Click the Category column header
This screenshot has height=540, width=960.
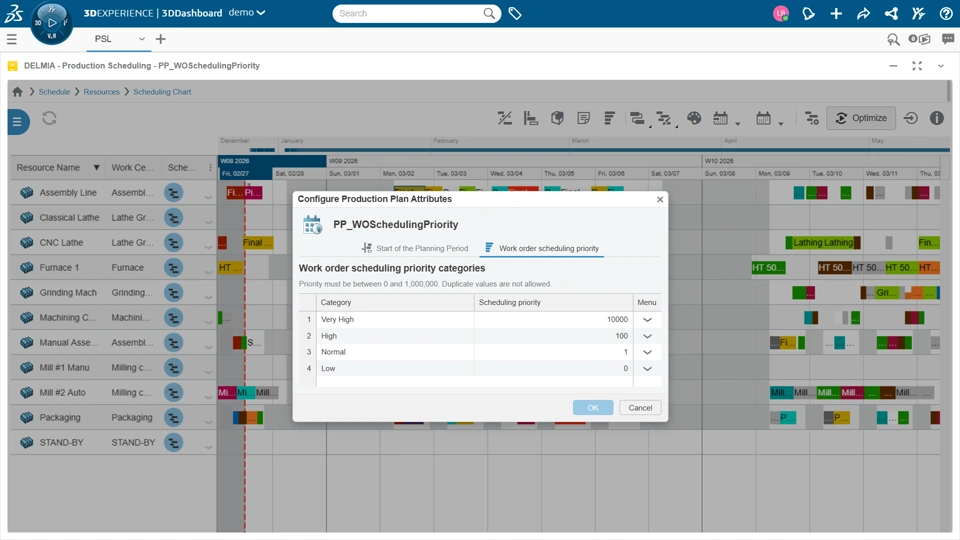point(395,302)
